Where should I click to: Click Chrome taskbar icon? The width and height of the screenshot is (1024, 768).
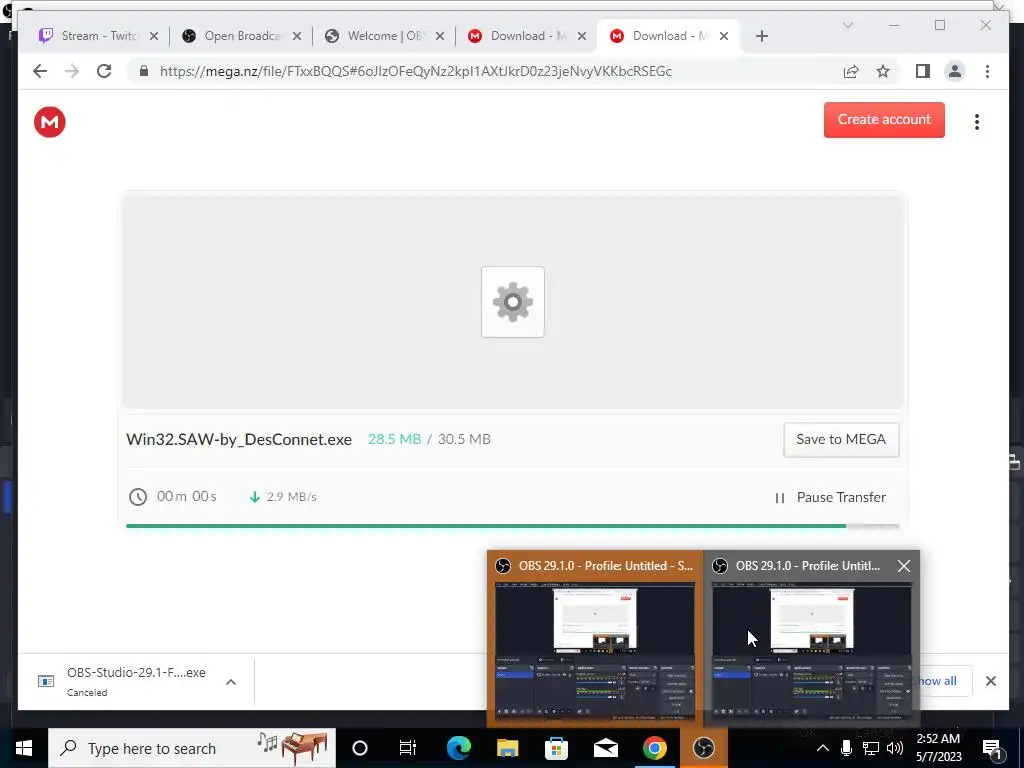[x=654, y=748]
